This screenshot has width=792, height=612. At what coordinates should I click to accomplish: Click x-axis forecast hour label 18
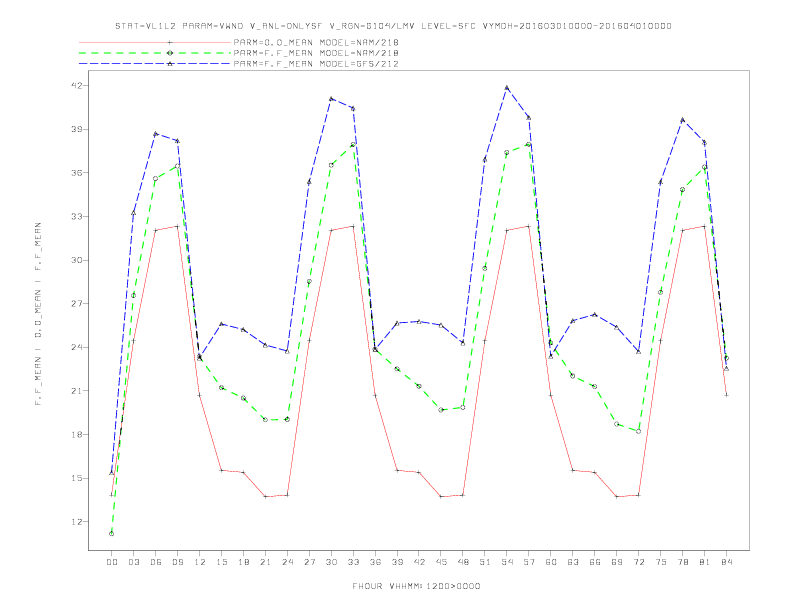tap(243, 562)
